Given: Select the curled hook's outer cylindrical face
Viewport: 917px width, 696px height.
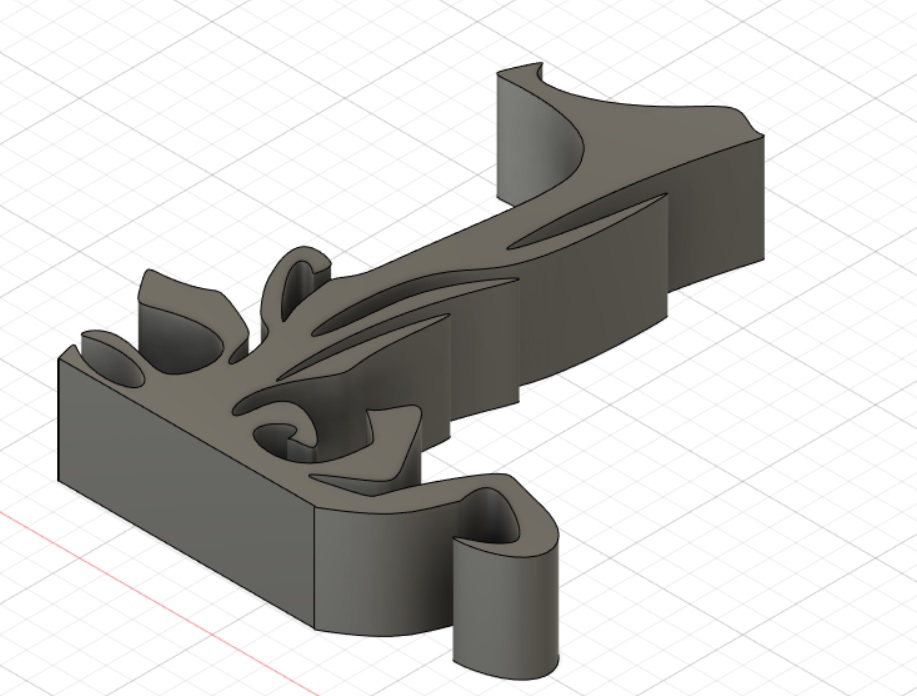Looking at the screenshot, I should pyautogui.click(x=506, y=608).
